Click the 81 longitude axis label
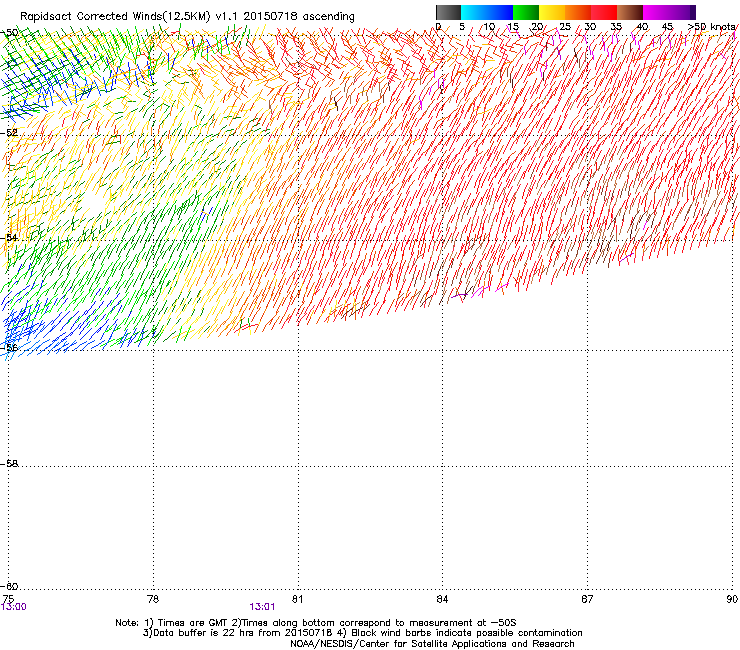The height and width of the screenshot is (650, 740). tap(297, 599)
